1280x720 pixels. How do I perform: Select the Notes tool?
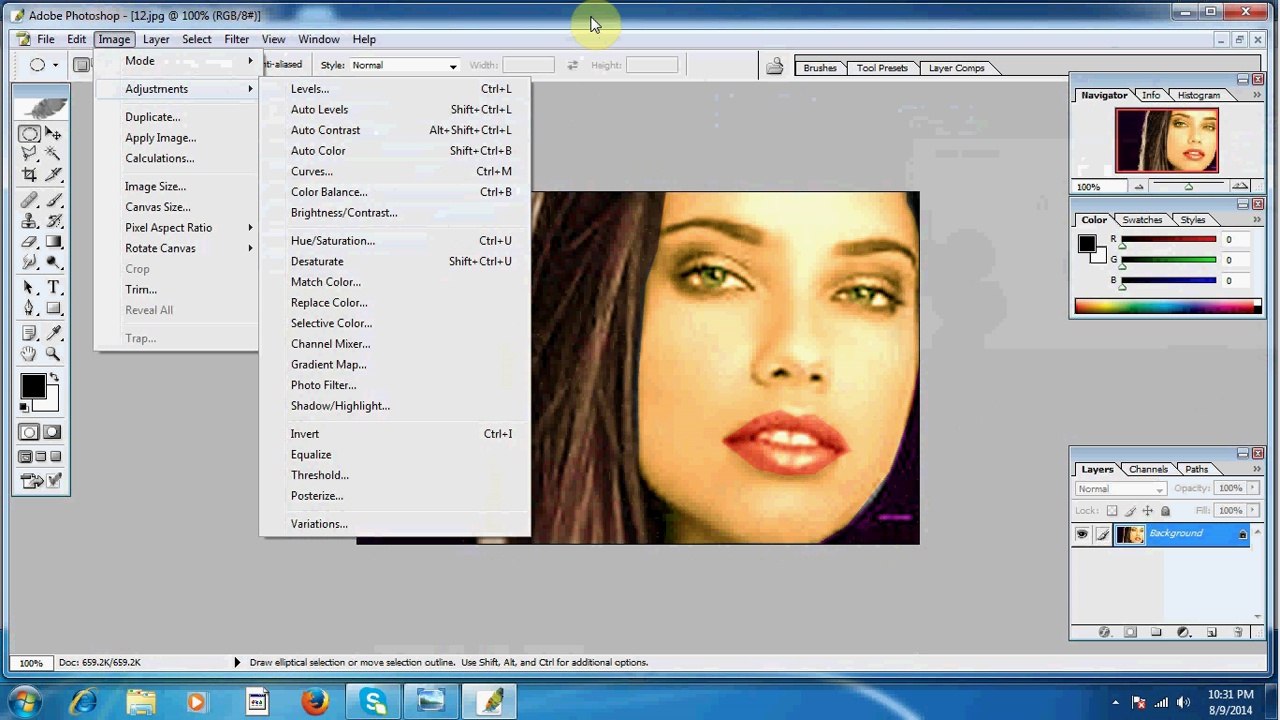pyautogui.click(x=29, y=334)
